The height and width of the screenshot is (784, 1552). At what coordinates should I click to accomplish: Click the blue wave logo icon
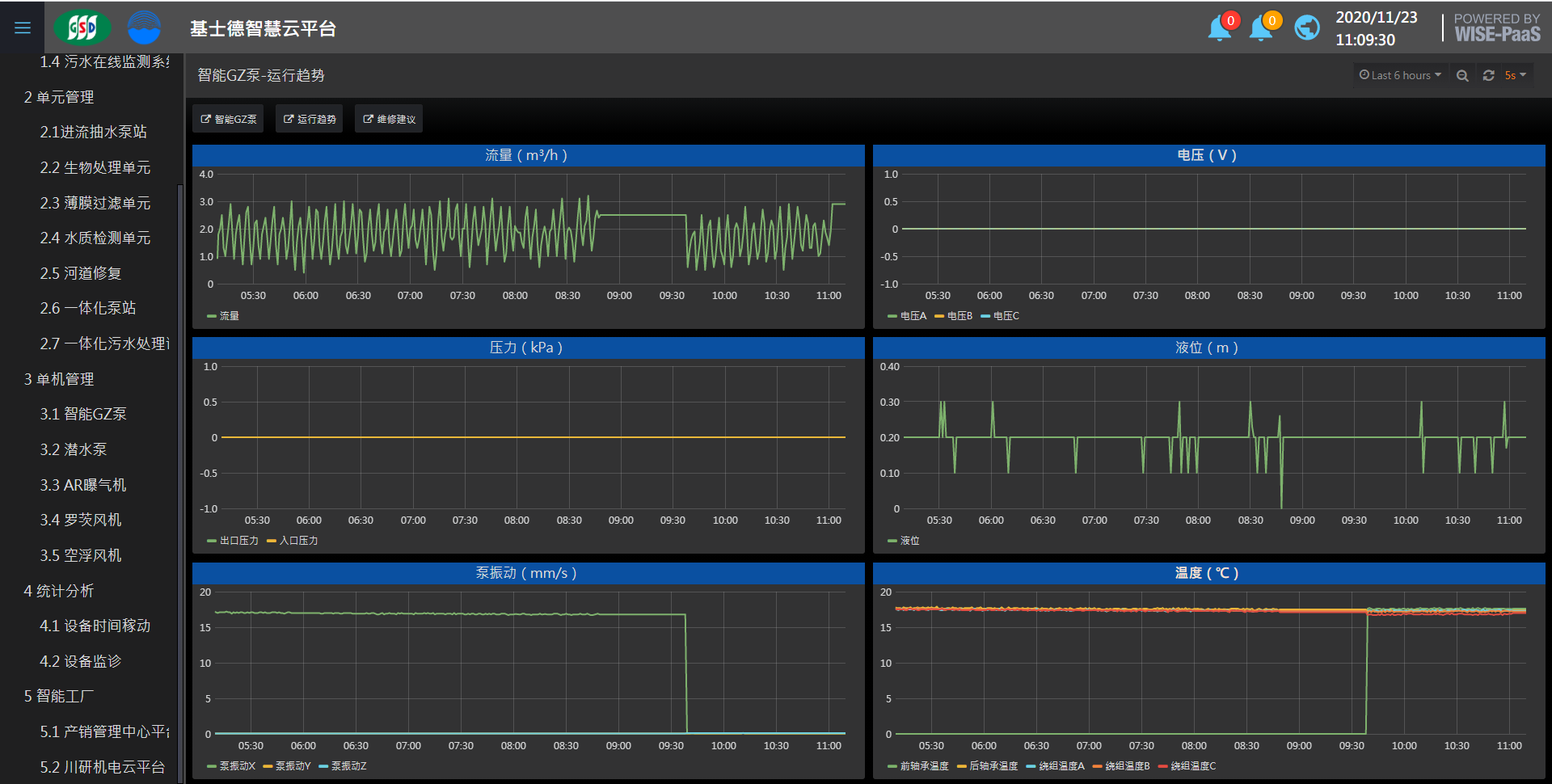[144, 28]
